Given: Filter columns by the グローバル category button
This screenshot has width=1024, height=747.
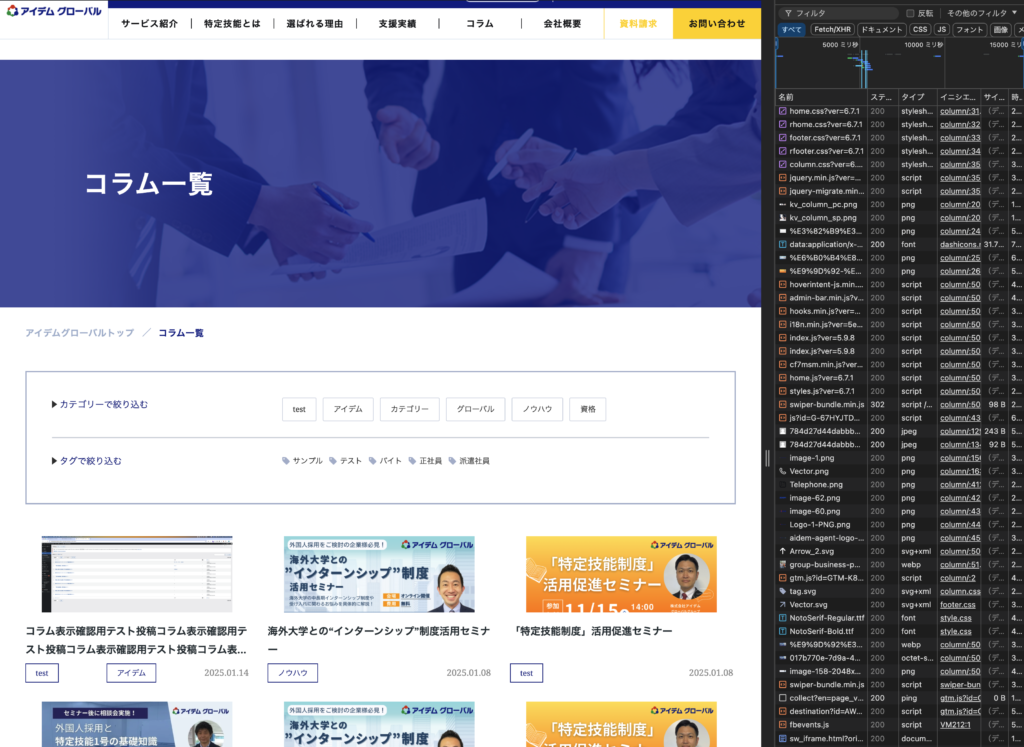Looking at the screenshot, I should tap(475, 409).
